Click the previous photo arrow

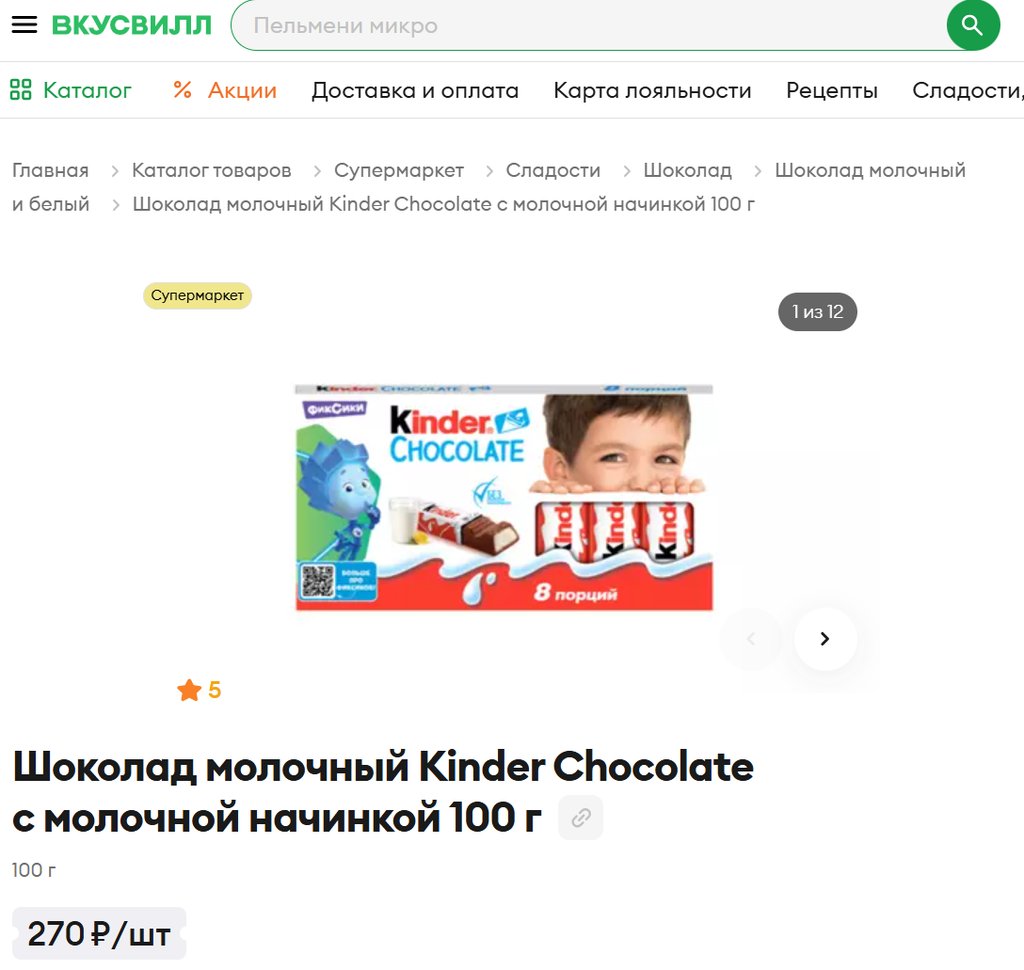click(751, 638)
